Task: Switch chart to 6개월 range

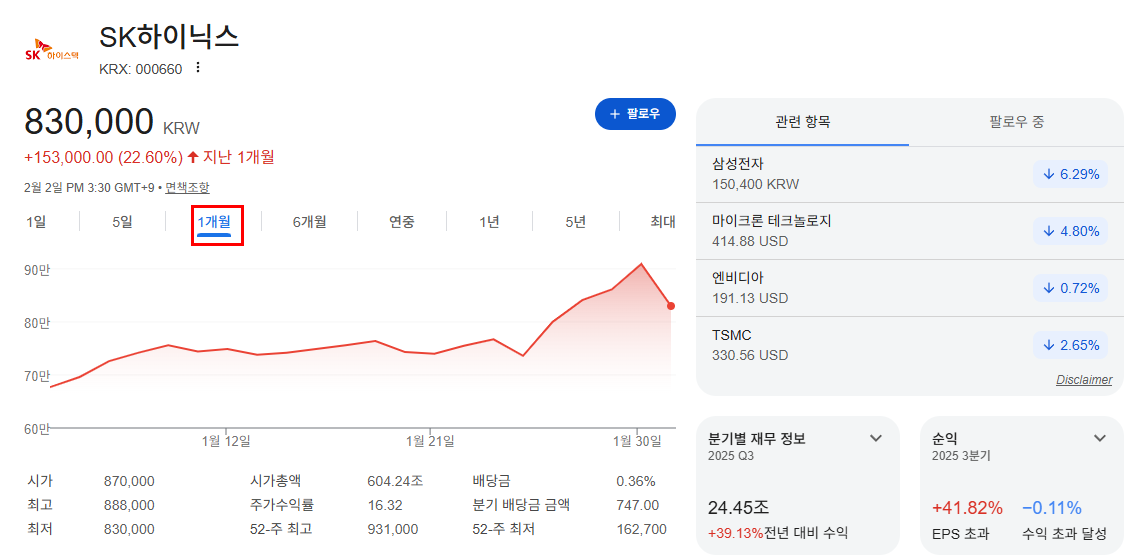Action: tap(309, 222)
